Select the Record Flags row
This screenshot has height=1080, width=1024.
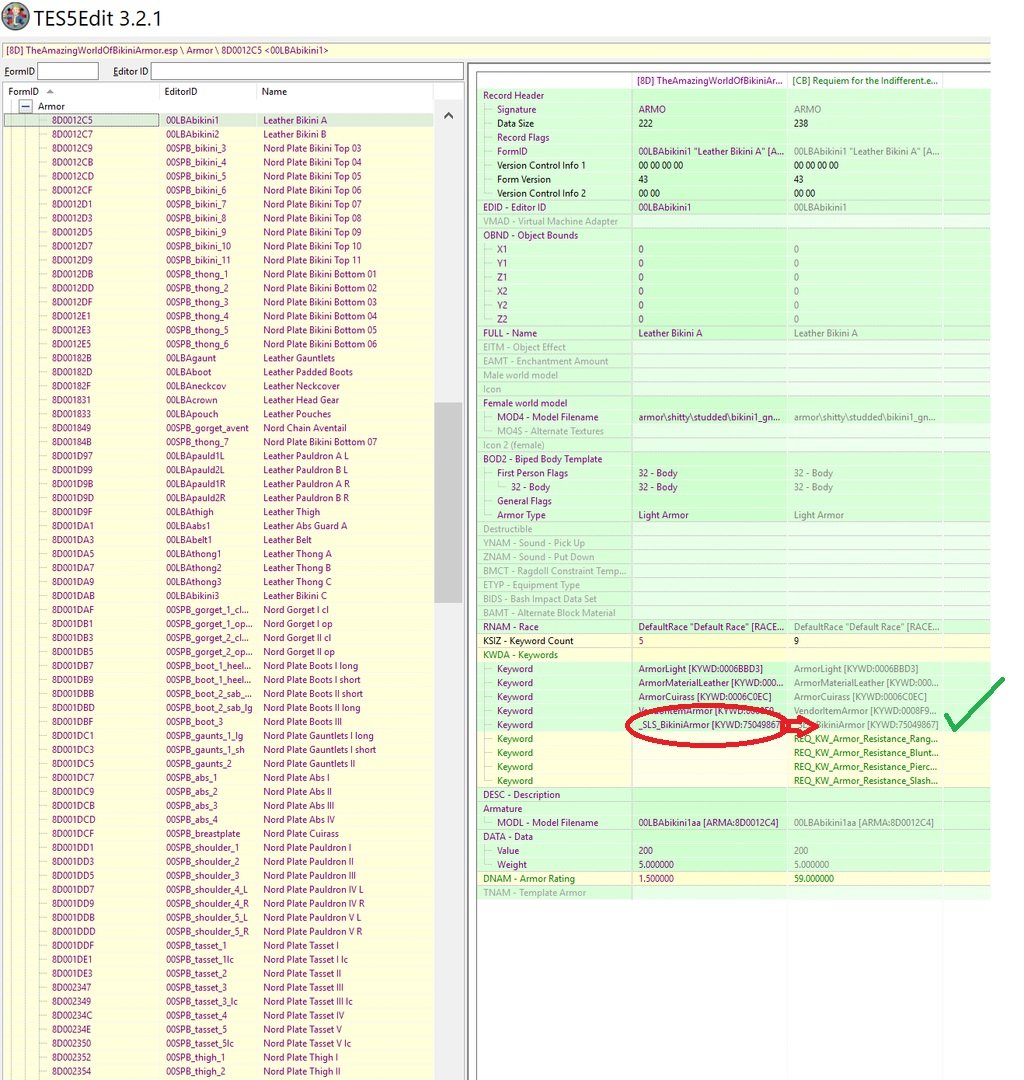coord(733,137)
